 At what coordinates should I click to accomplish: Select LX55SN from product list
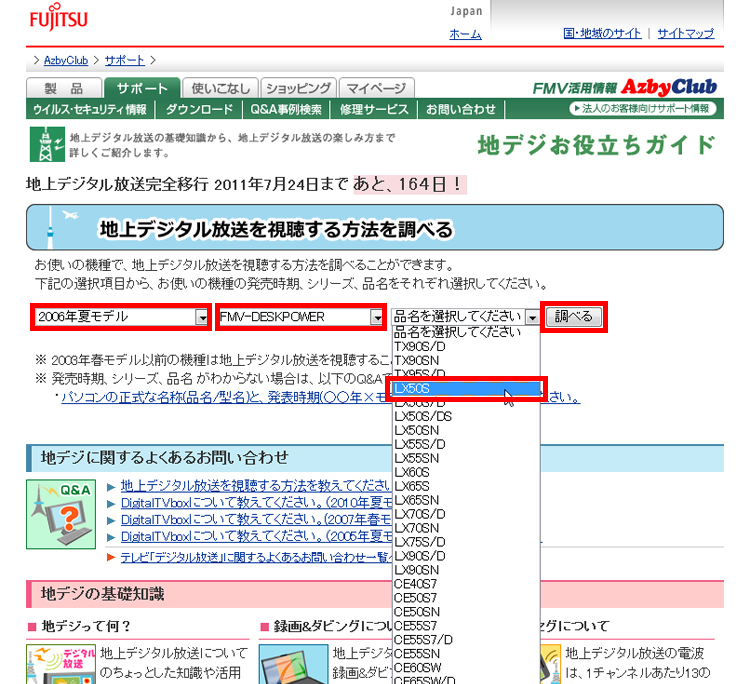click(x=466, y=458)
